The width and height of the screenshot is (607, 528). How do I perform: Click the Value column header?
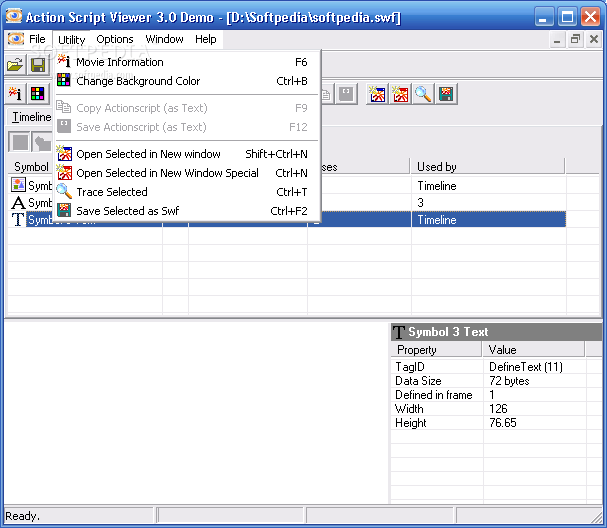(534, 350)
